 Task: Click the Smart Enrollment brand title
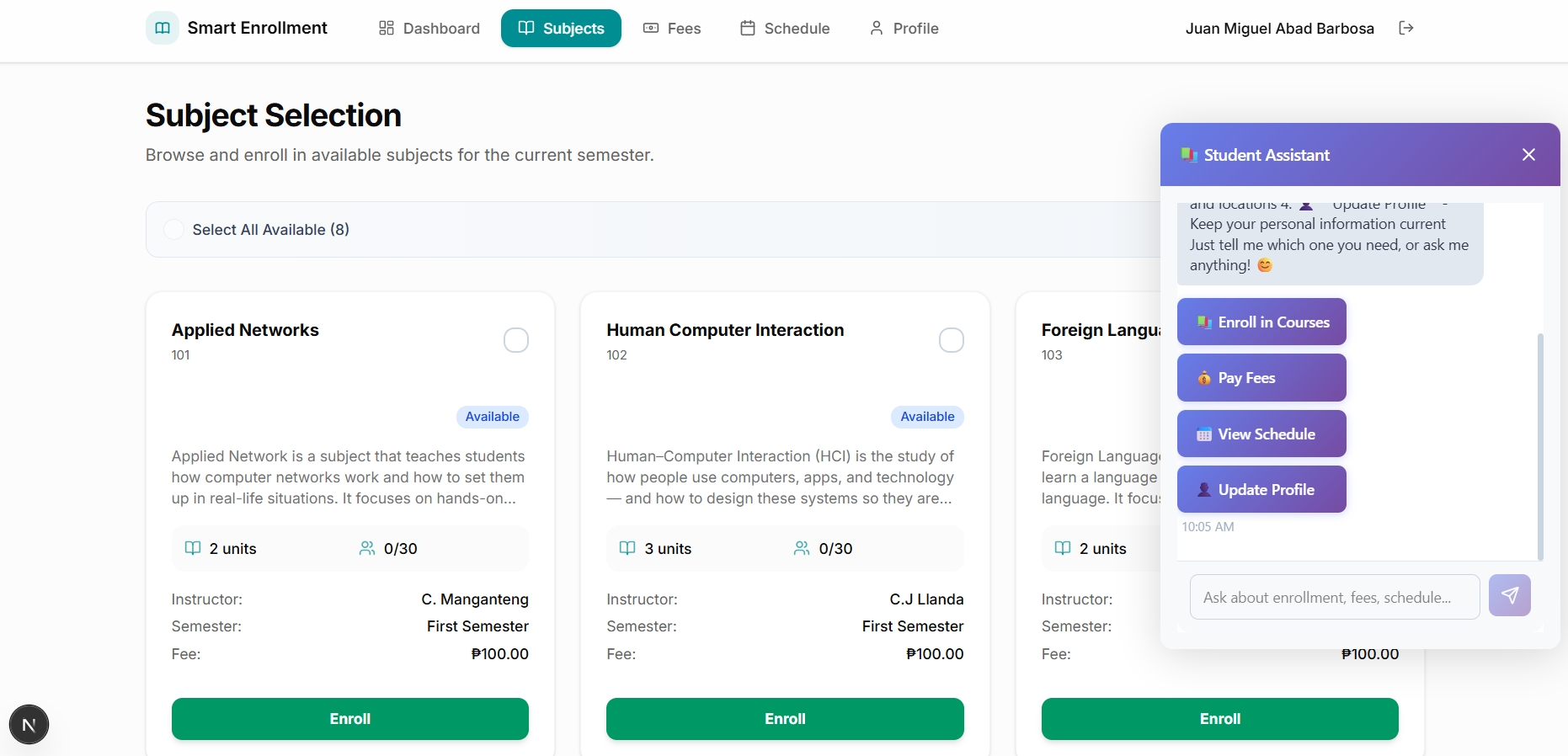click(x=257, y=28)
